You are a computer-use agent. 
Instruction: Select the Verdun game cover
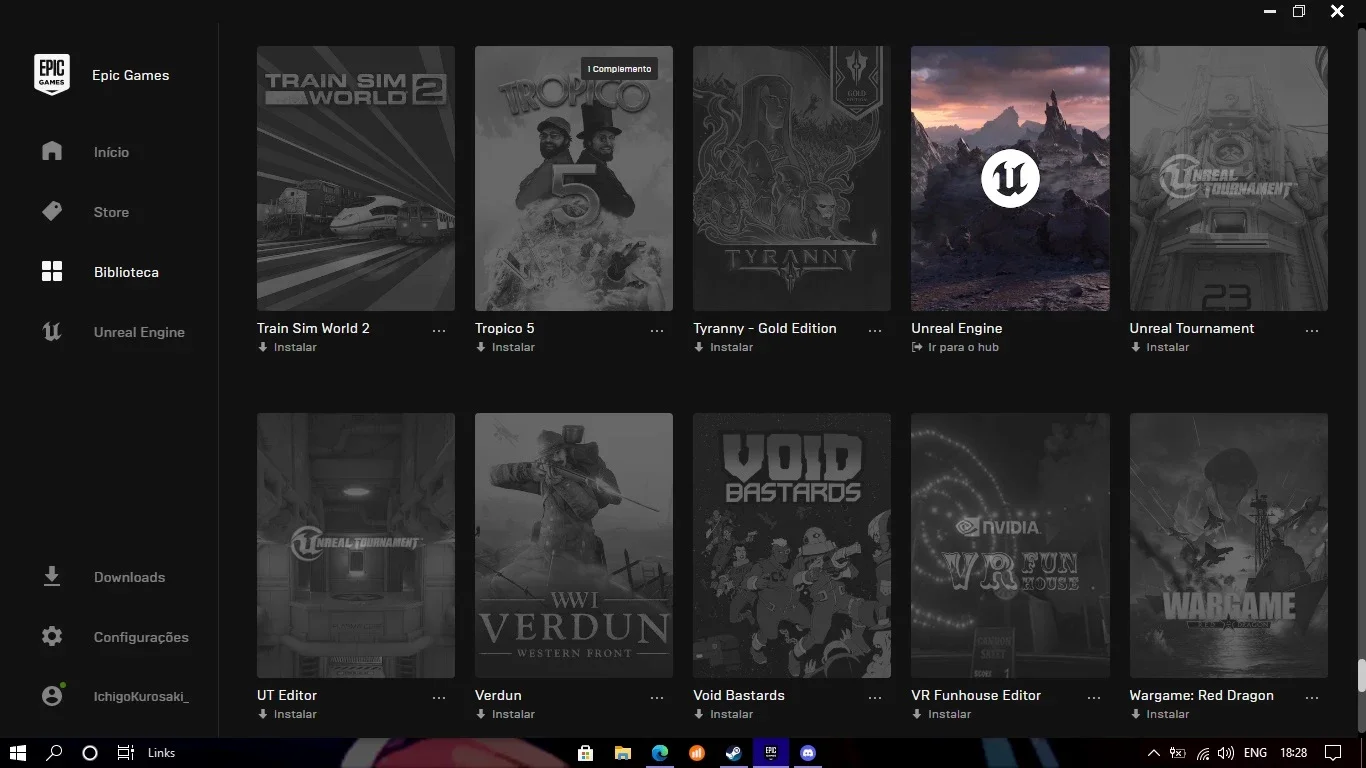coord(574,546)
